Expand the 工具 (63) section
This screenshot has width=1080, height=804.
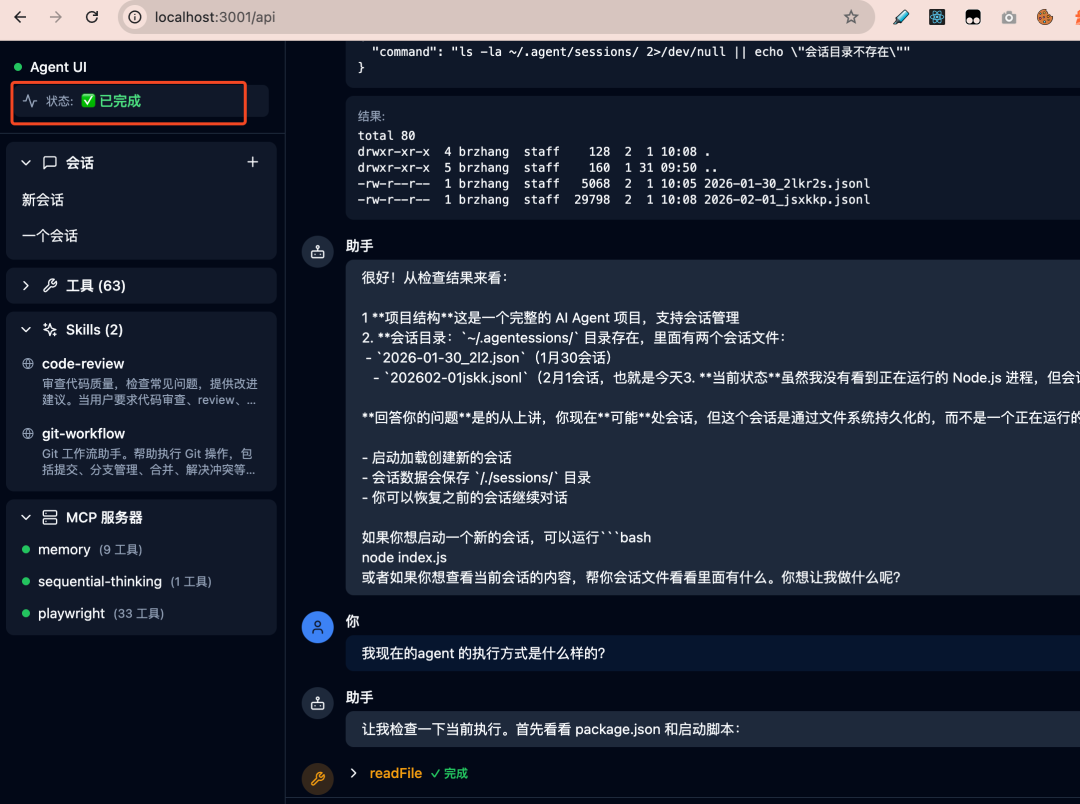pos(25,285)
